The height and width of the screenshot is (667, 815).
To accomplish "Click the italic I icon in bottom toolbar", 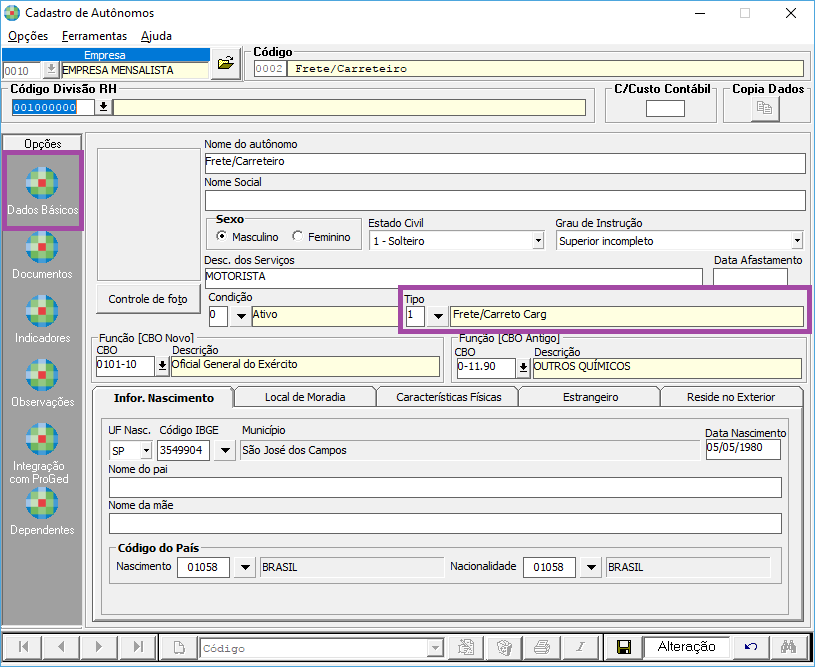I will (581, 647).
